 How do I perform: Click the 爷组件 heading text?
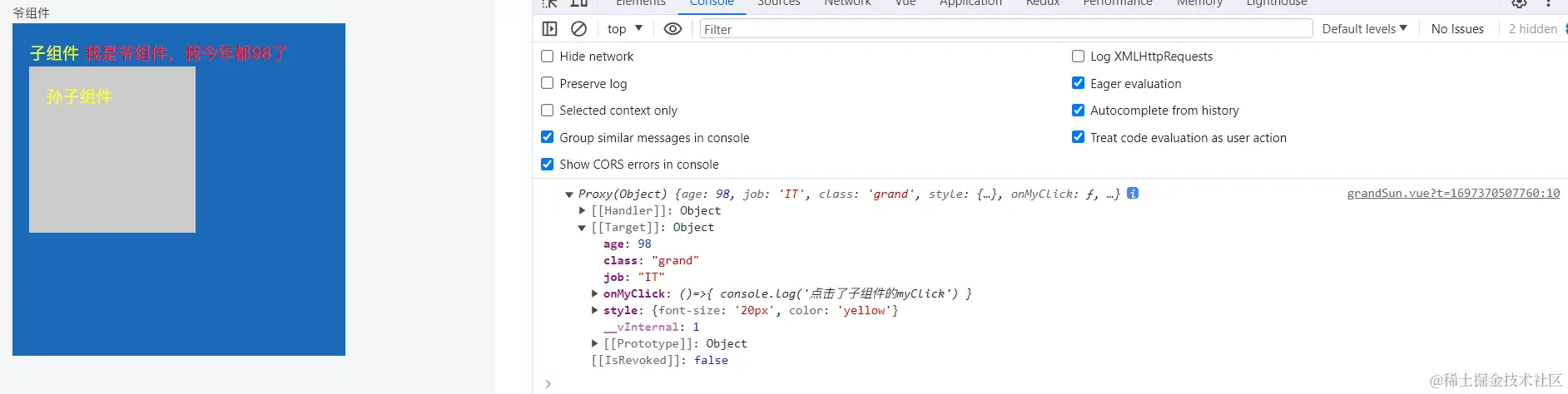[32, 12]
